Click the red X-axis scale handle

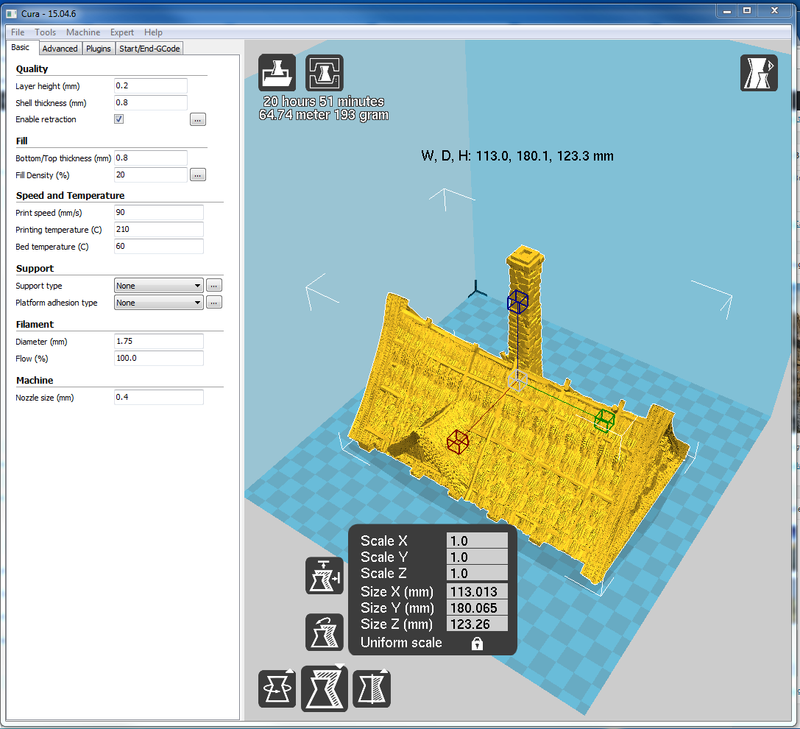[x=458, y=441]
